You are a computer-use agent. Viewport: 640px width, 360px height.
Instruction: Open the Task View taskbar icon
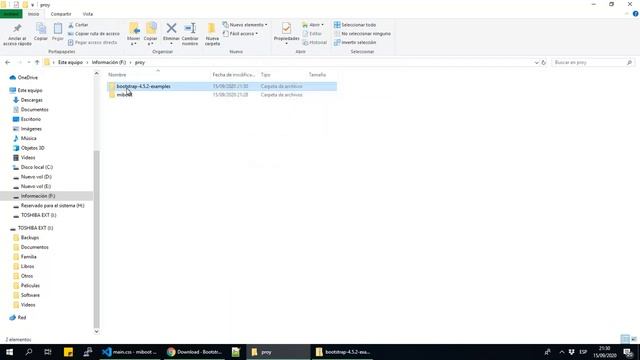point(48,352)
